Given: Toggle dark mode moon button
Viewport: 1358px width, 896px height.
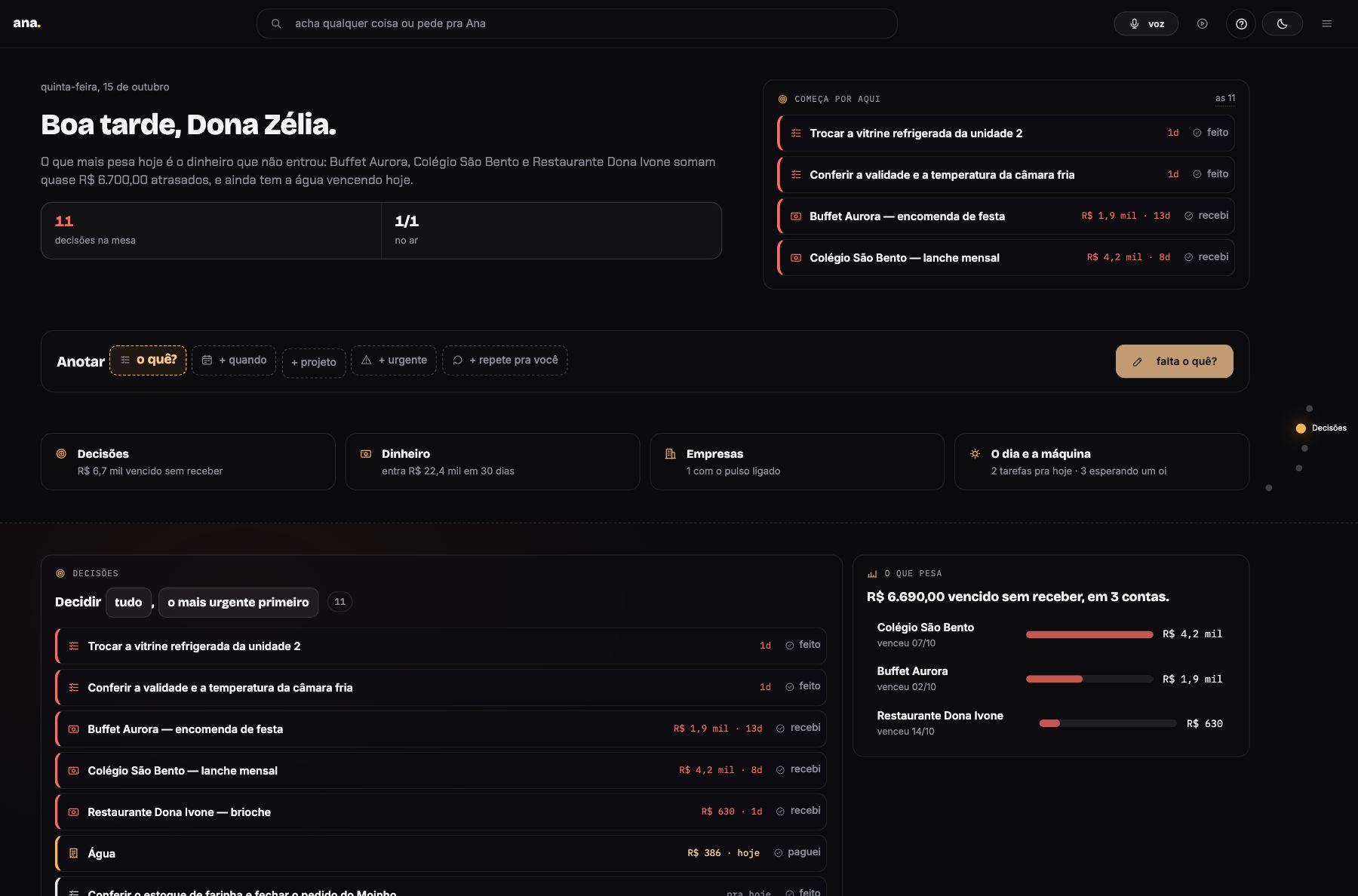Looking at the screenshot, I should [x=1283, y=23].
